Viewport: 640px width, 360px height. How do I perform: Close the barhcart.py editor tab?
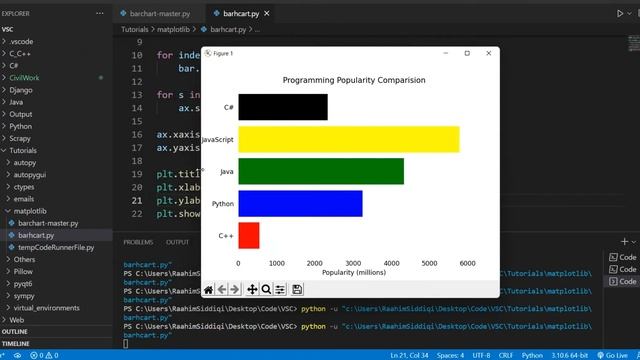[267, 13]
